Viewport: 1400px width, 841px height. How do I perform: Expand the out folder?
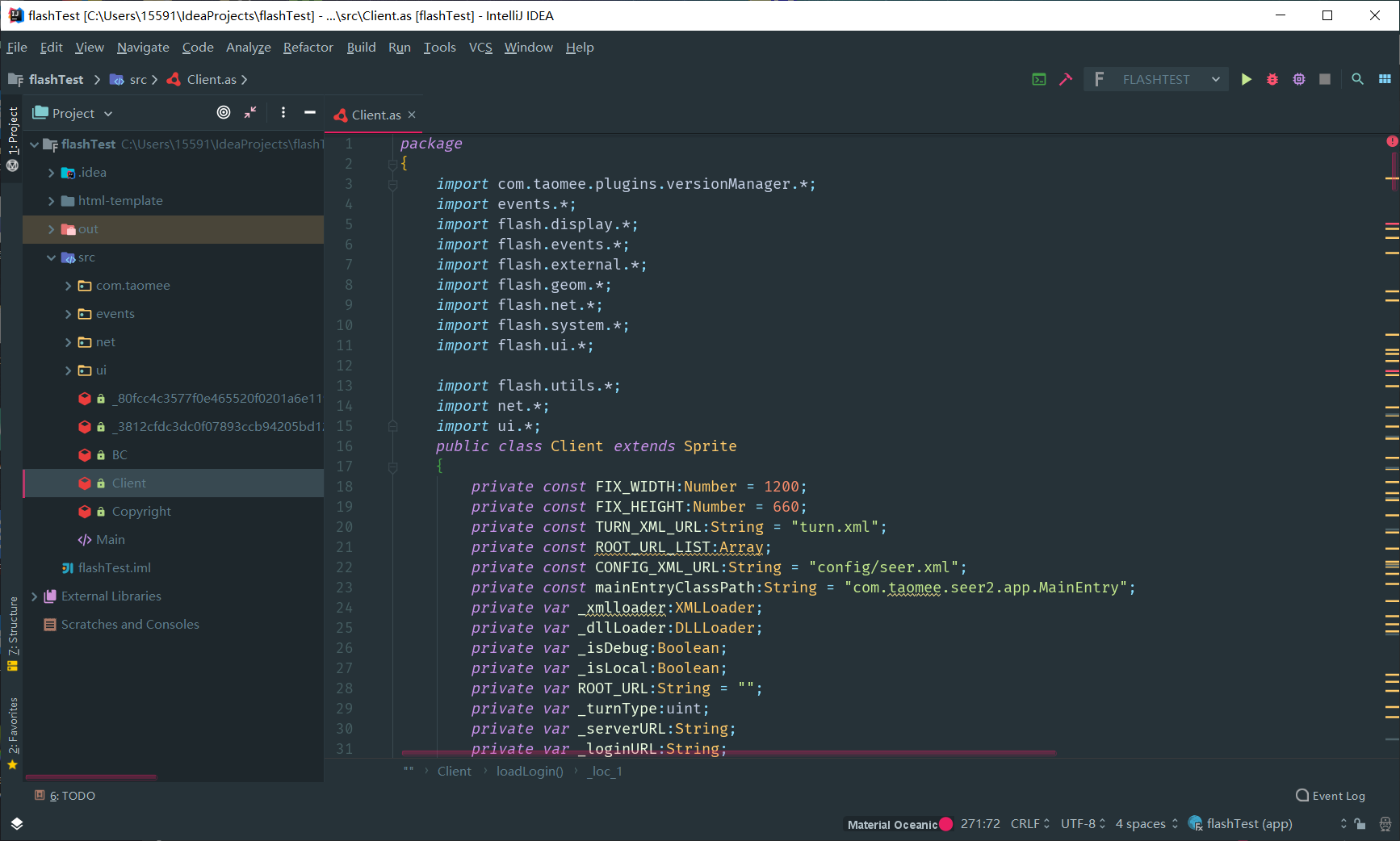coord(51,229)
